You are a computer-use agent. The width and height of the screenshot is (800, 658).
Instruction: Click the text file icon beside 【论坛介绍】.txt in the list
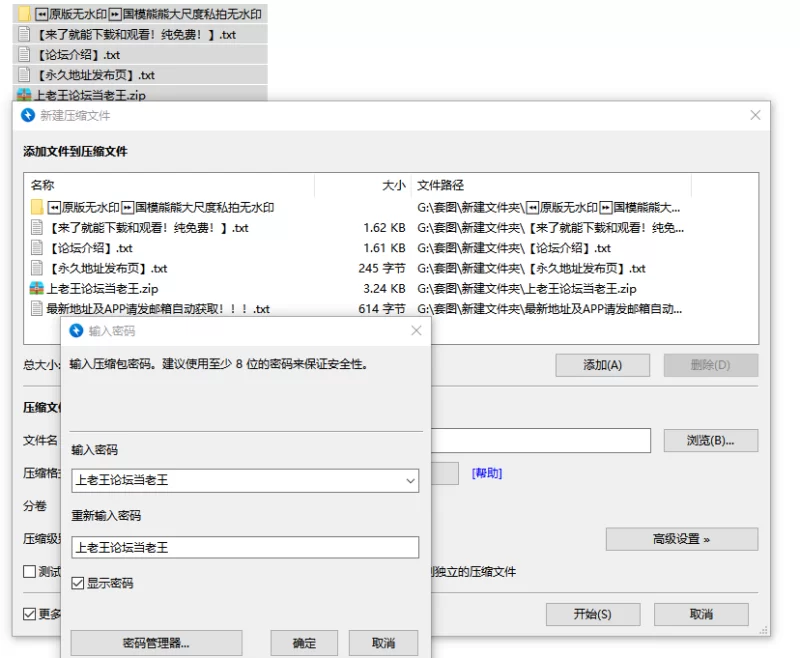click(37, 248)
